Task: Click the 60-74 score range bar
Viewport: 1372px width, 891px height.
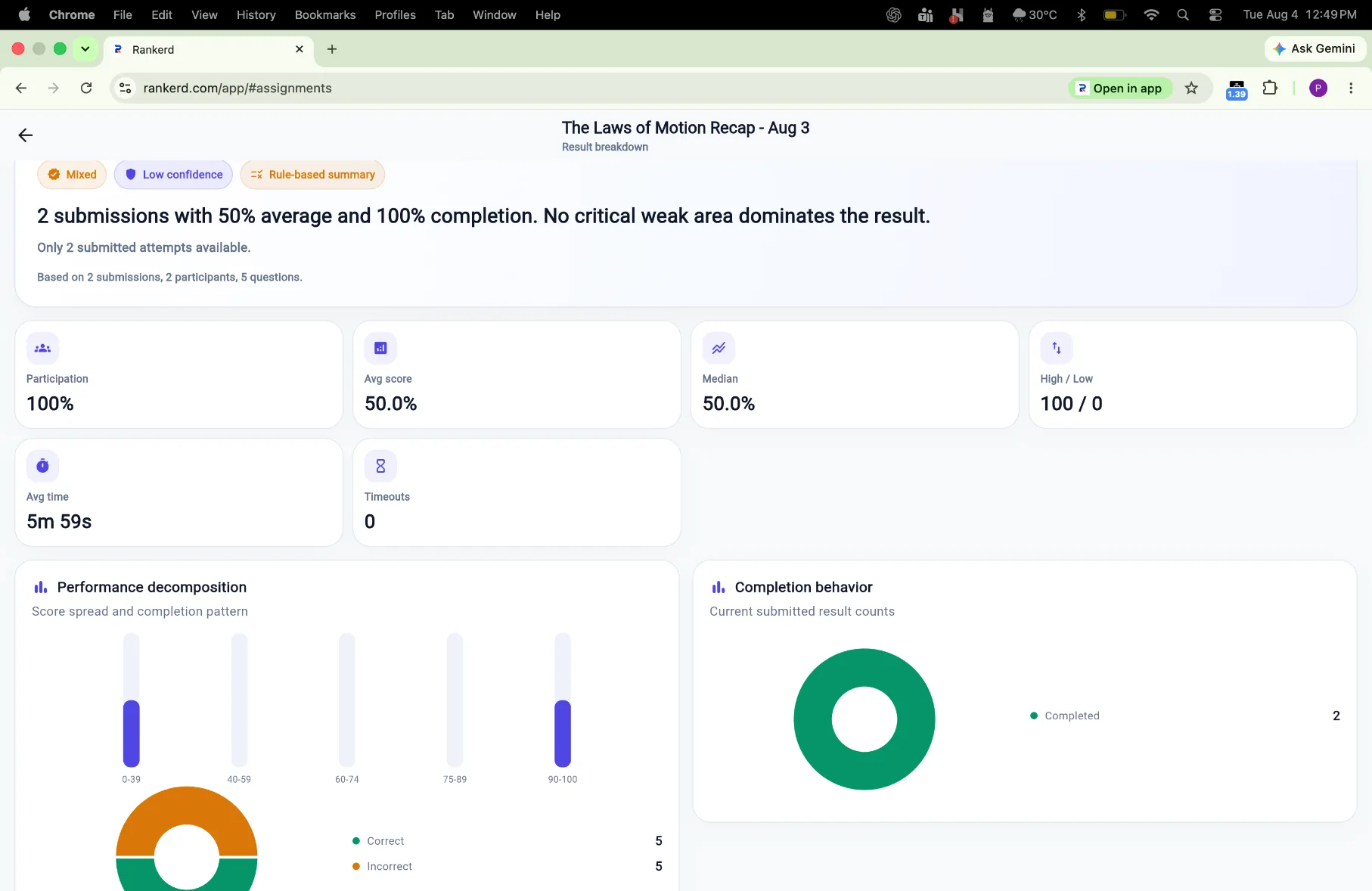Action: (347, 700)
